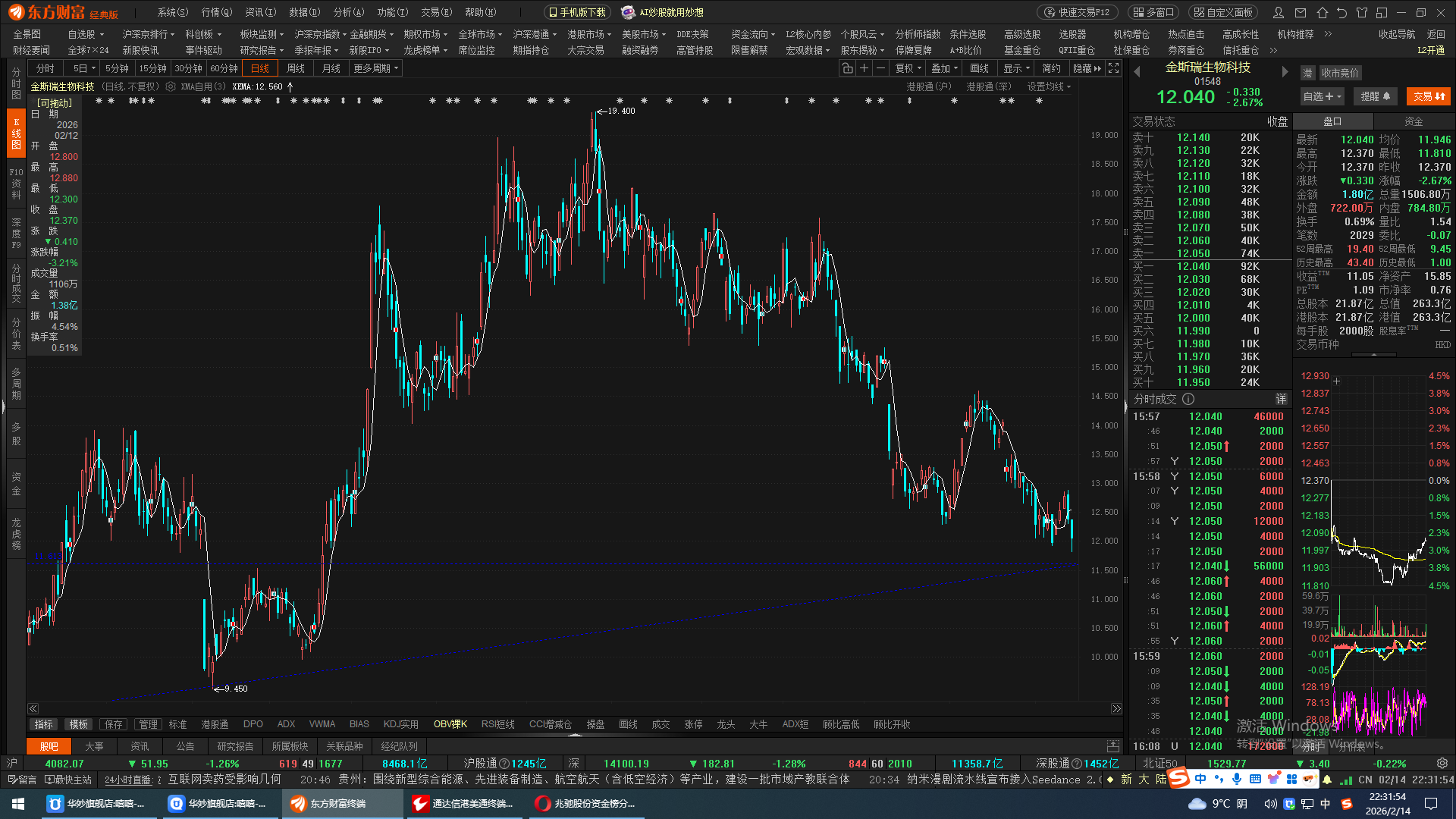This screenshot has width=1456, height=819.
Task: Click the orange 交易 trade button
Action: (x=1428, y=96)
